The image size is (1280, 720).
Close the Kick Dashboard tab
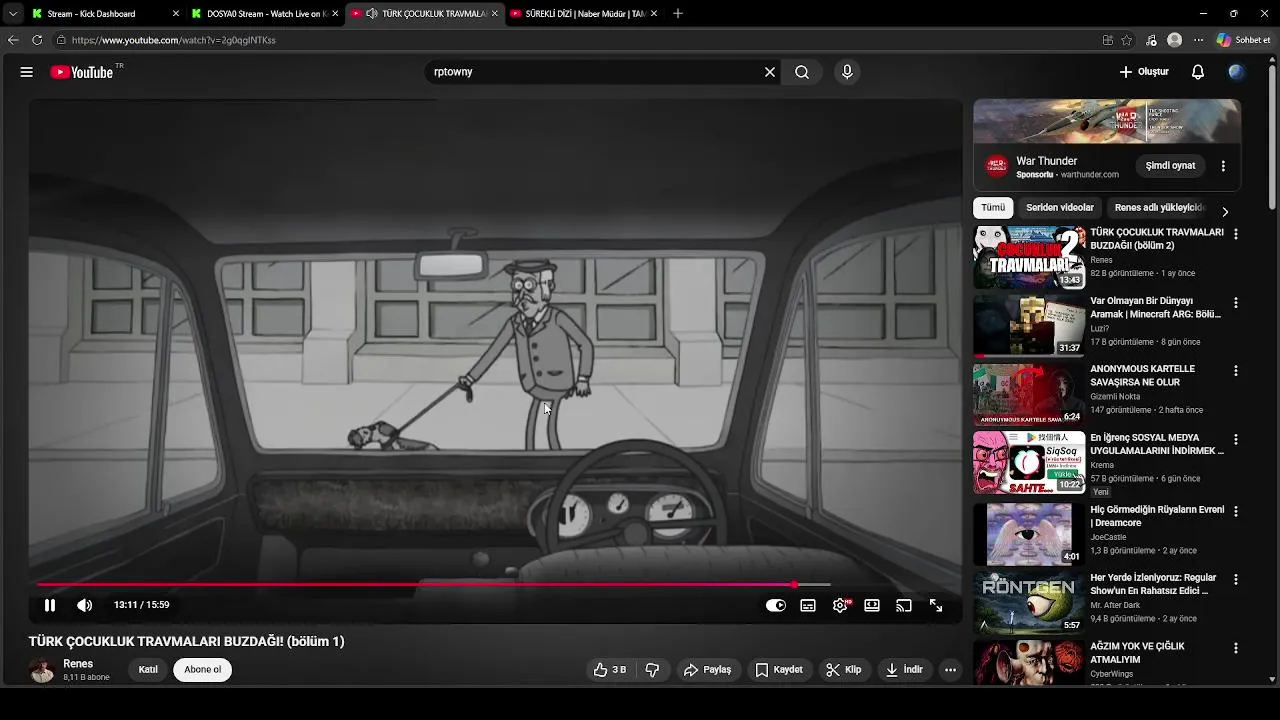coord(176,14)
